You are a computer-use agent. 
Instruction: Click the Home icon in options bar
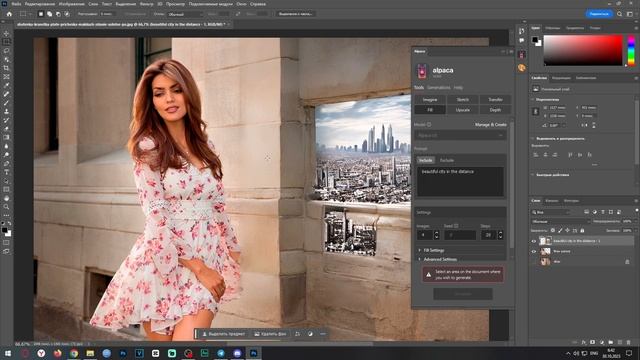pos(9,14)
